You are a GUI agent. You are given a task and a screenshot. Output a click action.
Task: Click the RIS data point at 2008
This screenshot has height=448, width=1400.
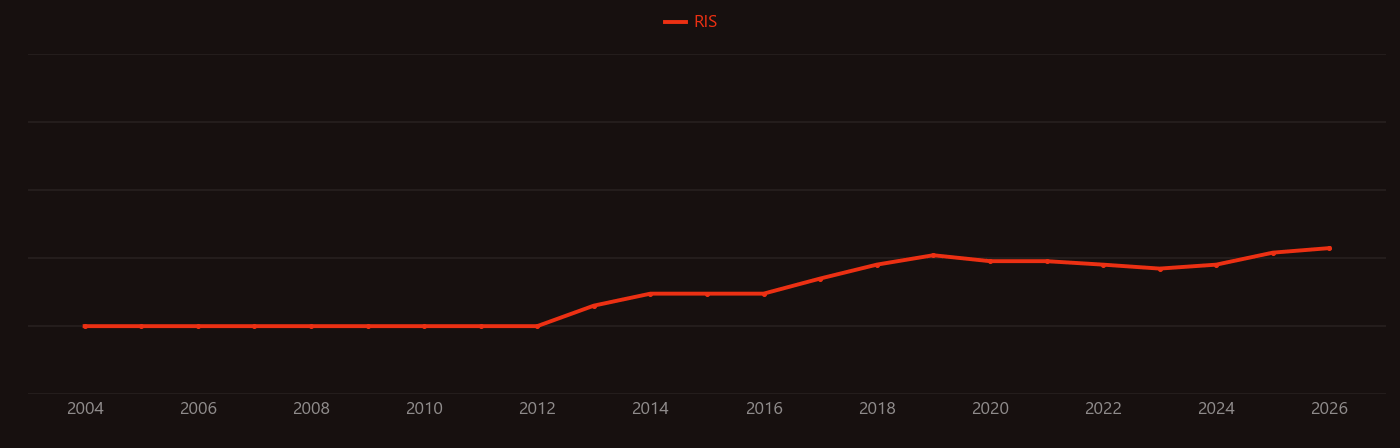[311, 326]
